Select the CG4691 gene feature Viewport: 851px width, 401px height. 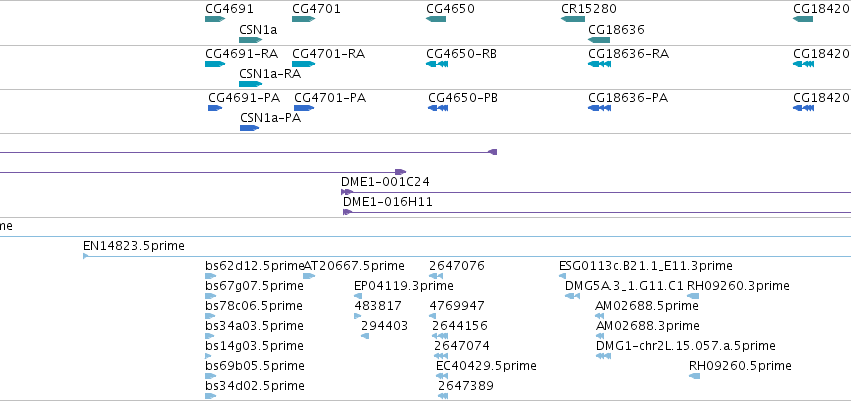215,19
